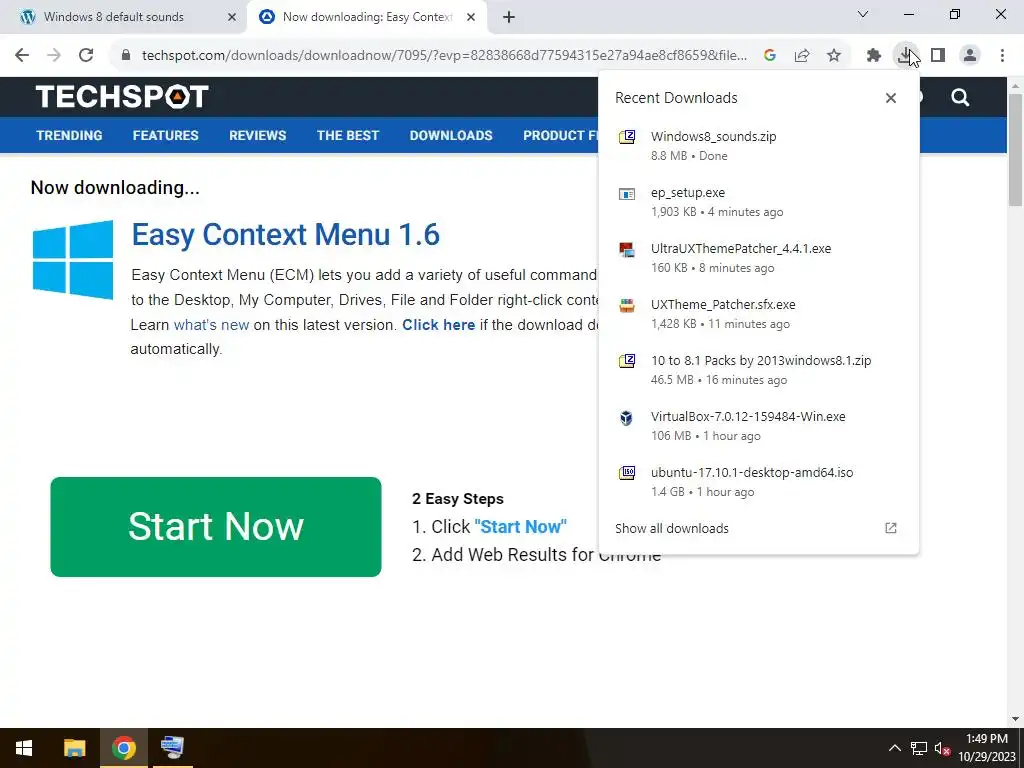Reload the current page
Viewport: 1024px width, 768px height.
coord(86,55)
